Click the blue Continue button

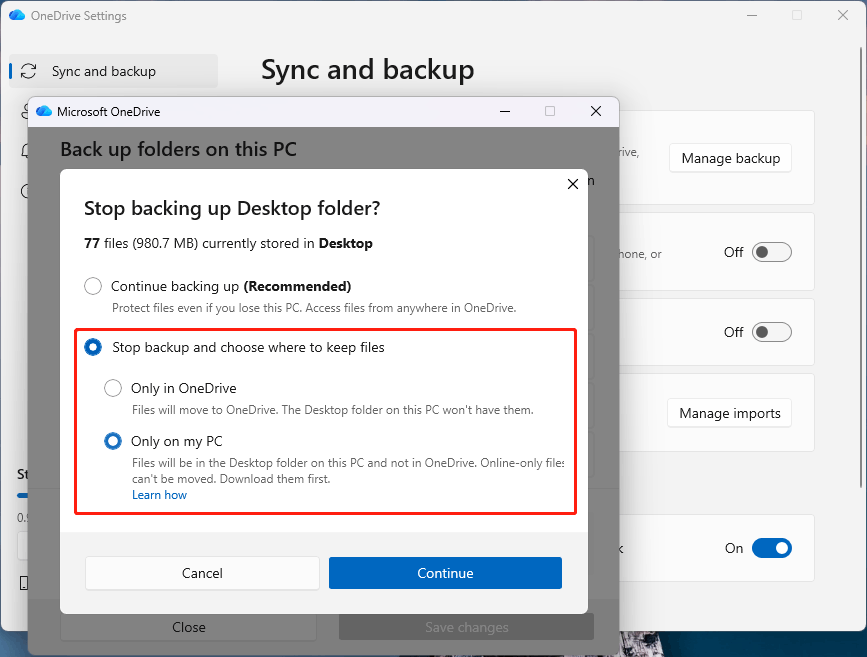[x=445, y=573]
